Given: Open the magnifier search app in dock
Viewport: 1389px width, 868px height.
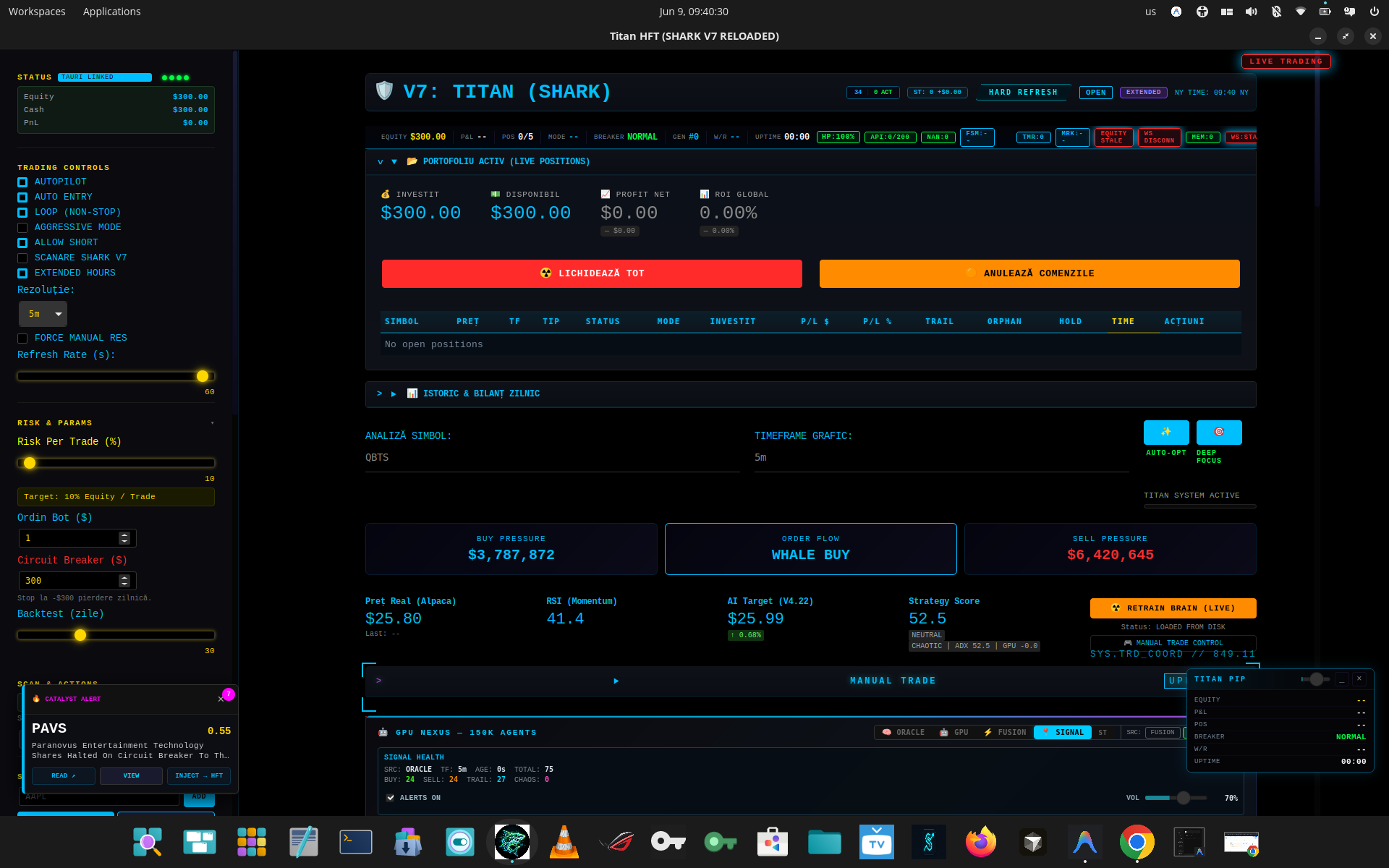Looking at the screenshot, I should (147, 842).
